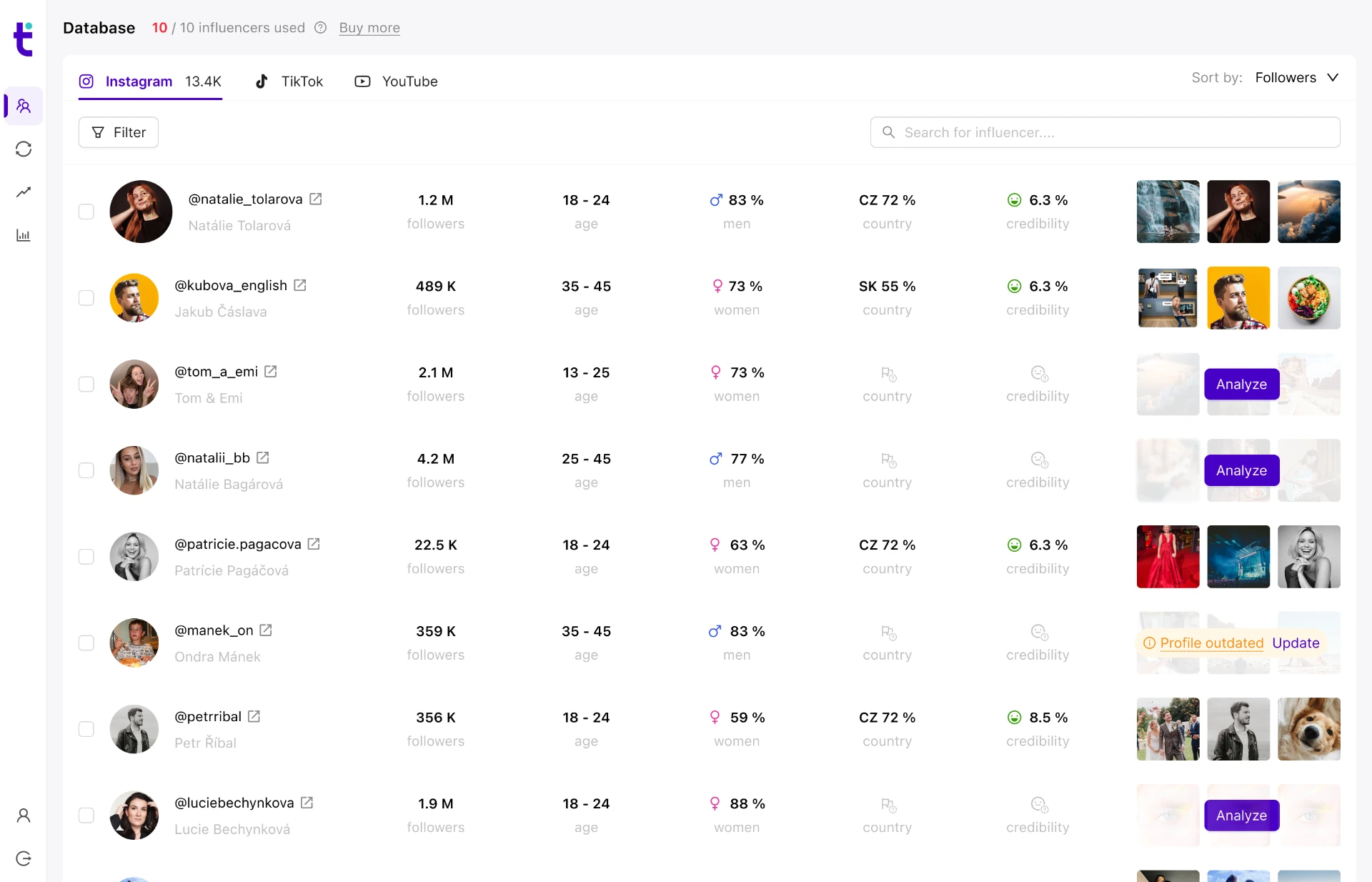Click the 8.5 % credibility value
Image resolution: width=1372 pixels, height=882 pixels.
(1048, 718)
